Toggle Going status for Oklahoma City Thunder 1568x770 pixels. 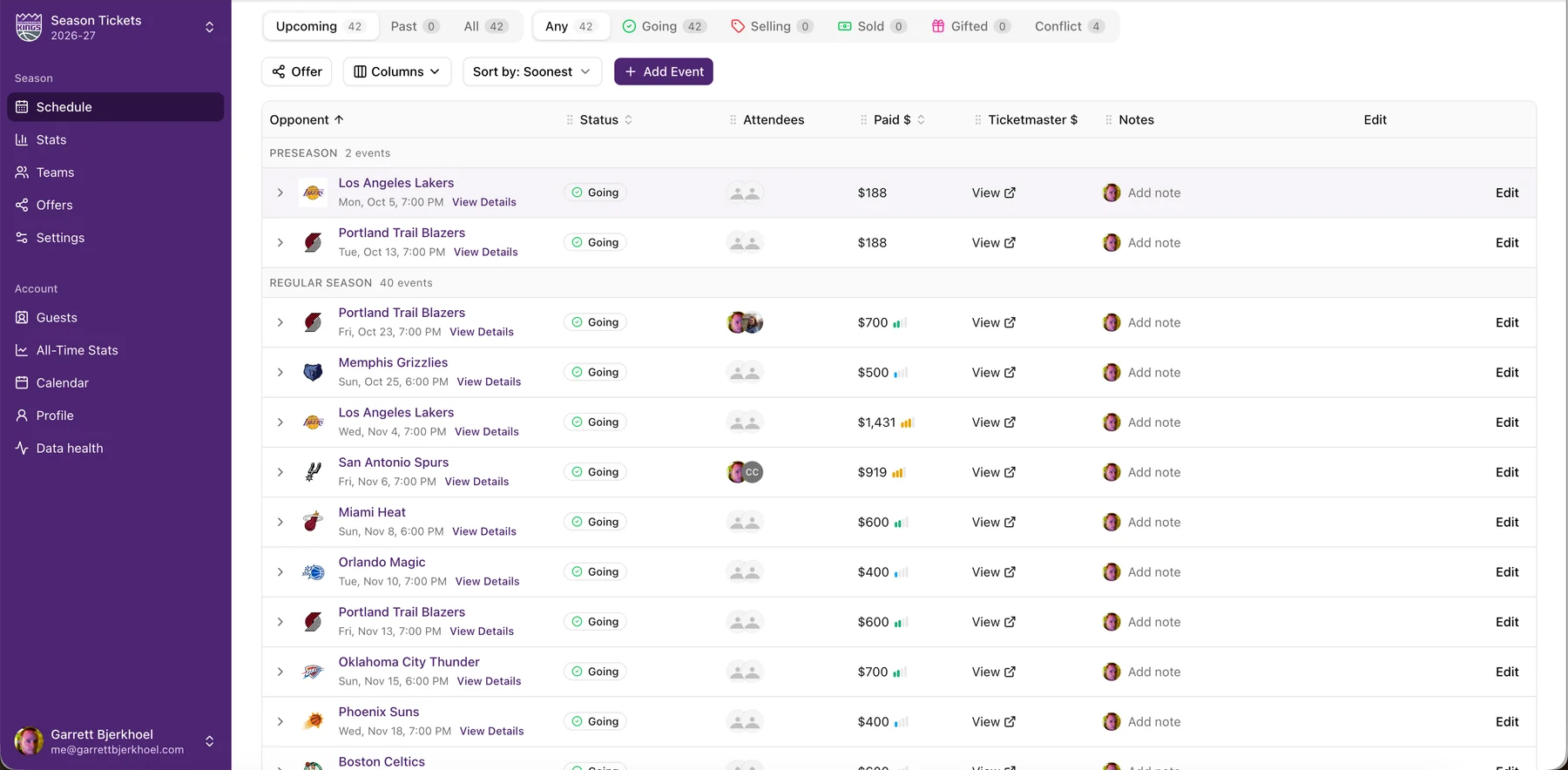(595, 672)
